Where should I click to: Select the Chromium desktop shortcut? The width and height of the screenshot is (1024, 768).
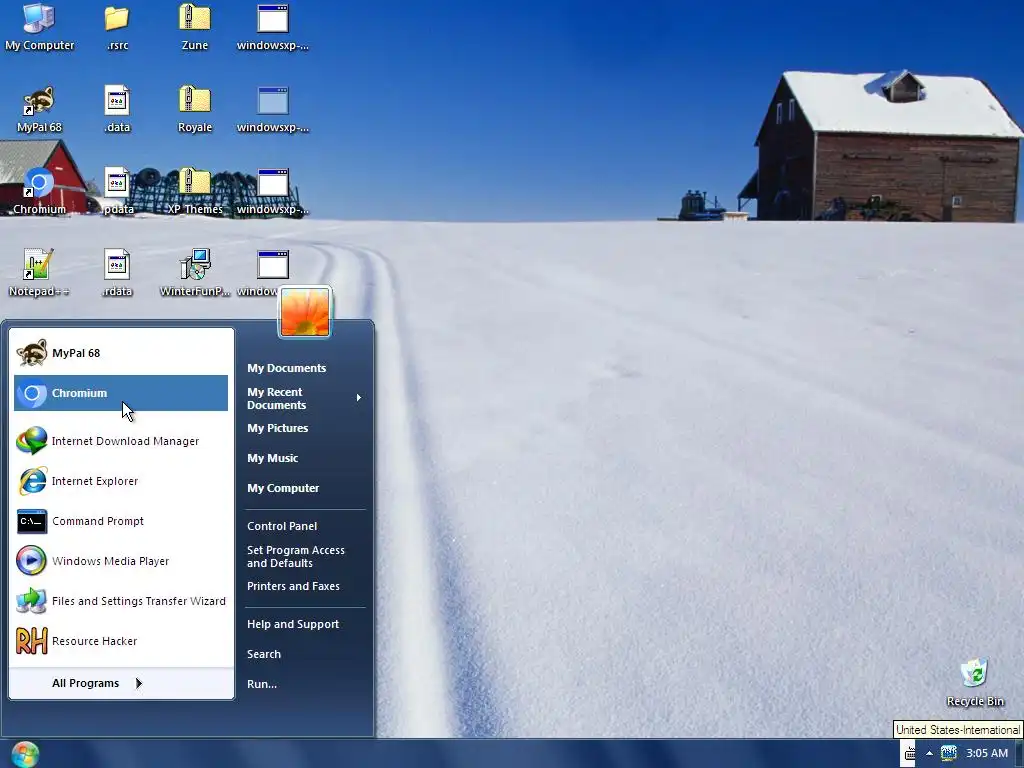coord(39,191)
